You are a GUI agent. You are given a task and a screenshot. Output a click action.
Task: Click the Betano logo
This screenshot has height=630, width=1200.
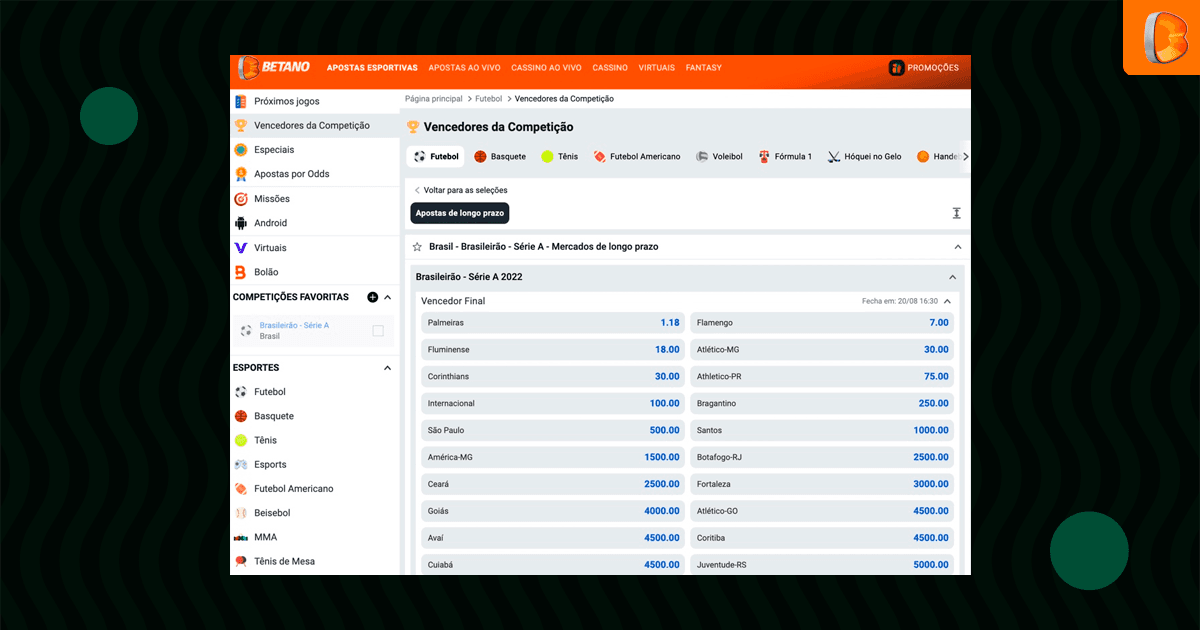(274, 67)
